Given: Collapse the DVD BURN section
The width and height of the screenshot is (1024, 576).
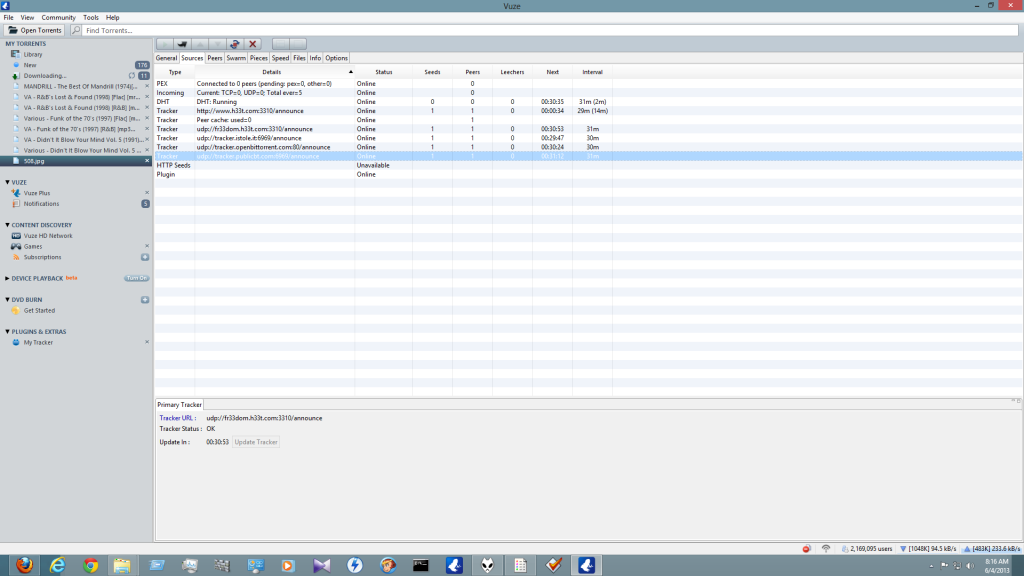Looking at the screenshot, I should tap(7, 300).
